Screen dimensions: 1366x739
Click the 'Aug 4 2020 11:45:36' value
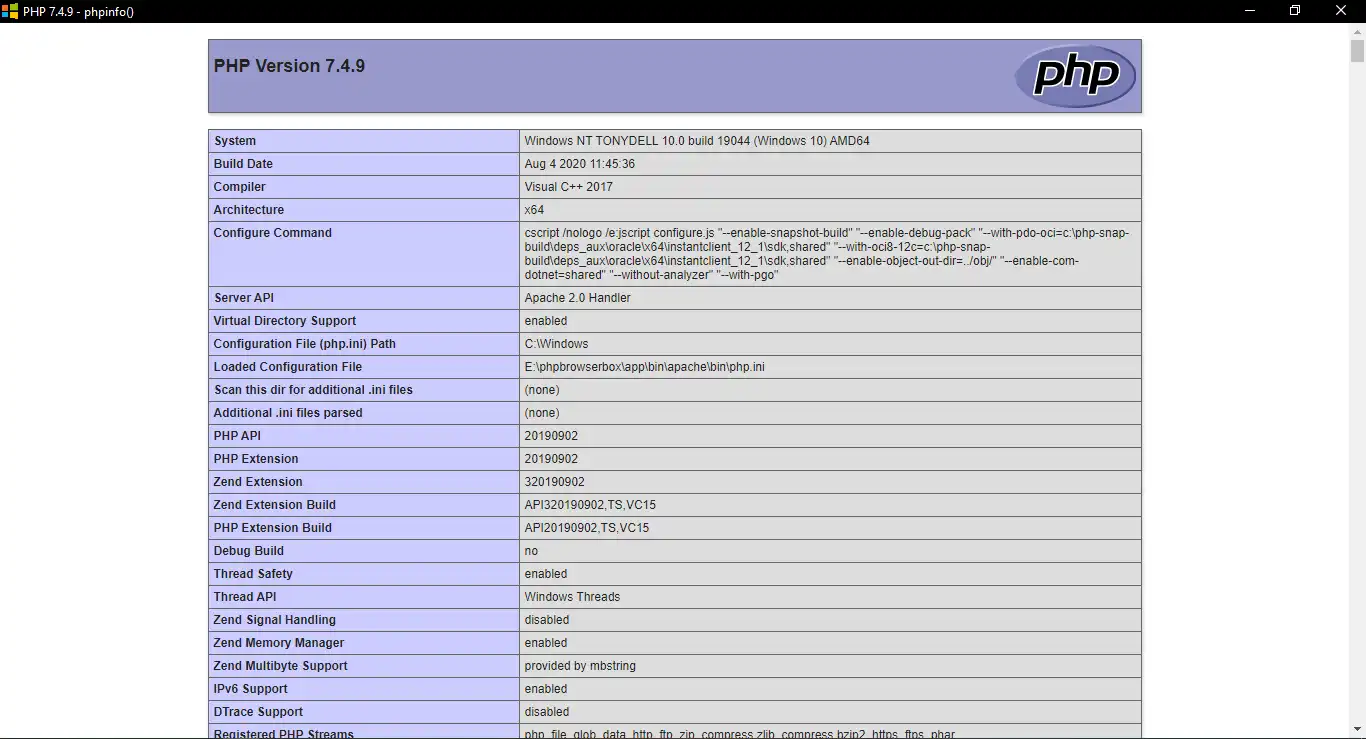(580, 164)
